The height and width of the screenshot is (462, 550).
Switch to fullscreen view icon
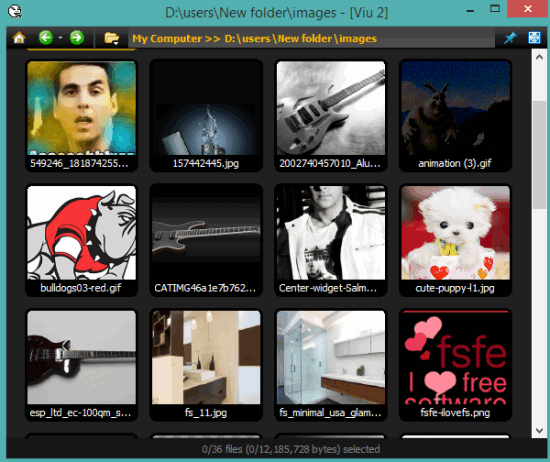click(534, 38)
